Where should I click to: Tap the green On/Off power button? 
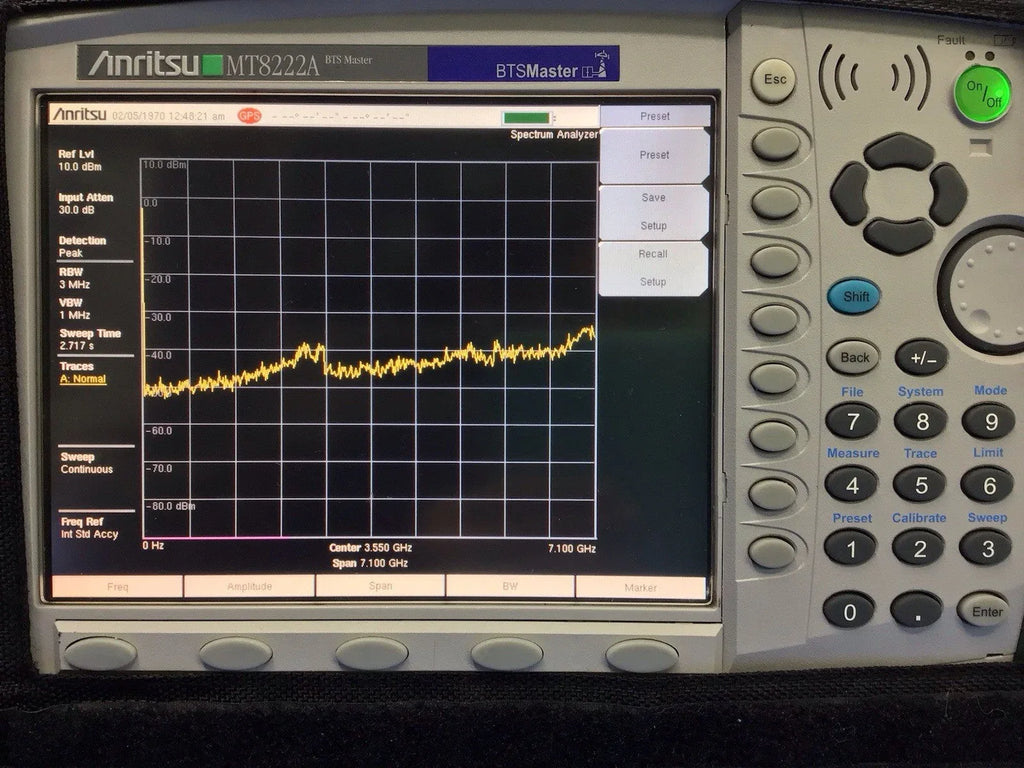[x=982, y=94]
